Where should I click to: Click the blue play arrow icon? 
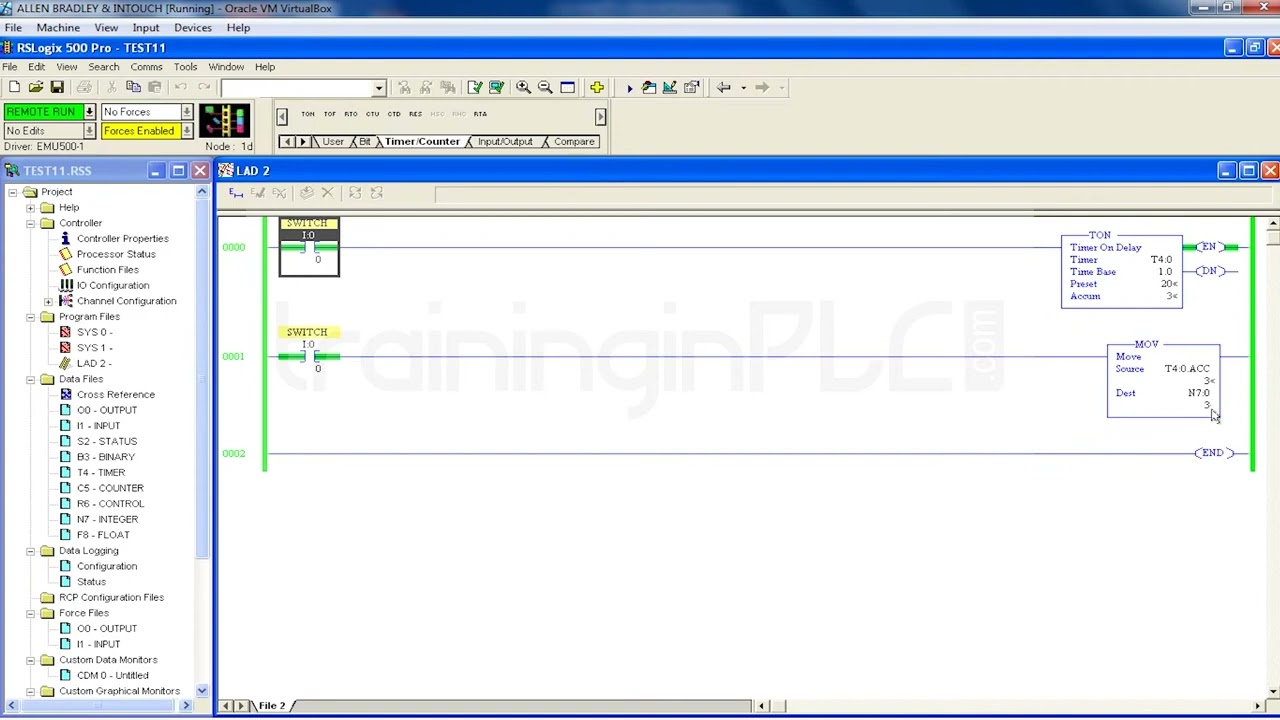[629, 87]
